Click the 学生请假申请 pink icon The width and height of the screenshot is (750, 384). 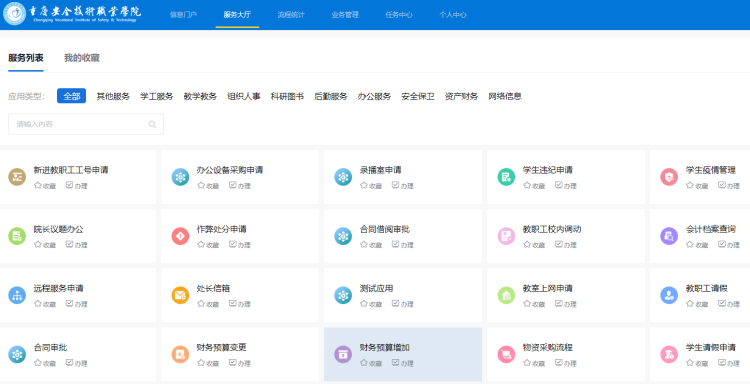[669, 354]
